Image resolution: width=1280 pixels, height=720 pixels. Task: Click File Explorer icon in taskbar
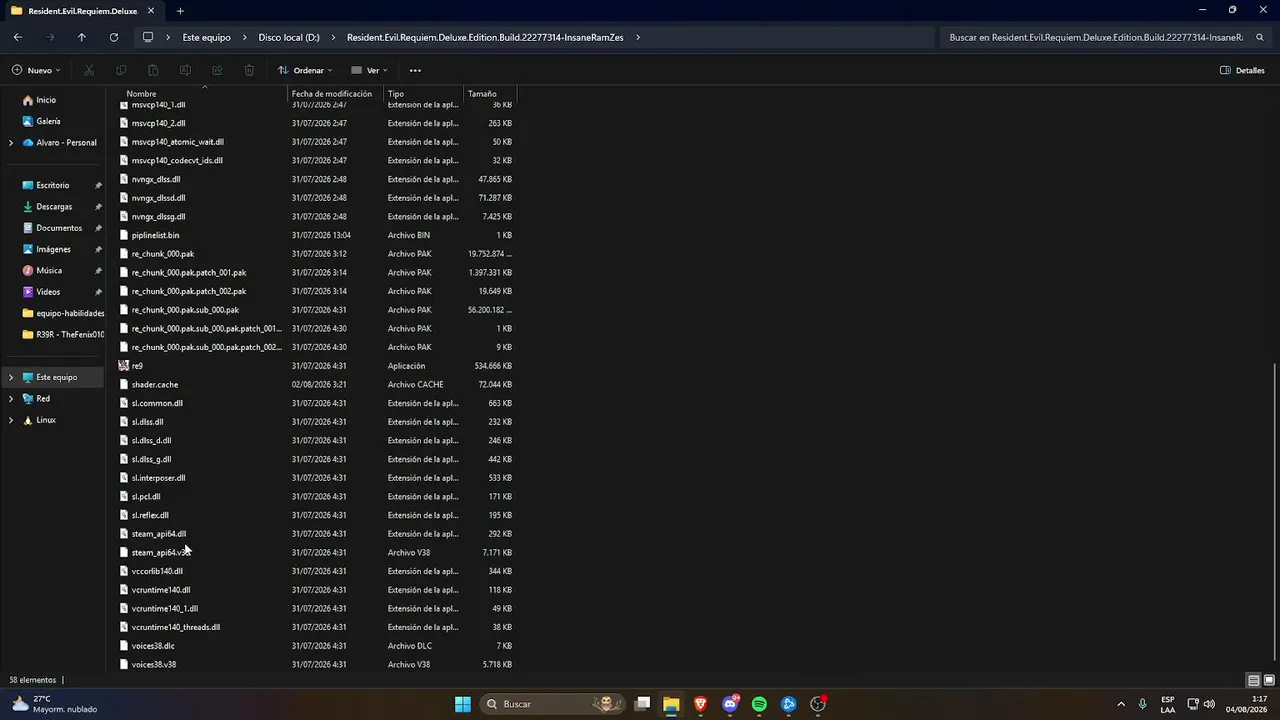[671, 704]
